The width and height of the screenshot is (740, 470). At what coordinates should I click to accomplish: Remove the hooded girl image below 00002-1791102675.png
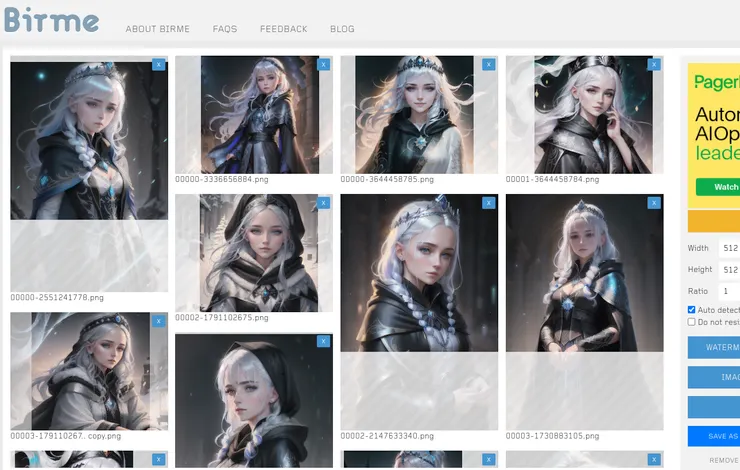(323, 341)
